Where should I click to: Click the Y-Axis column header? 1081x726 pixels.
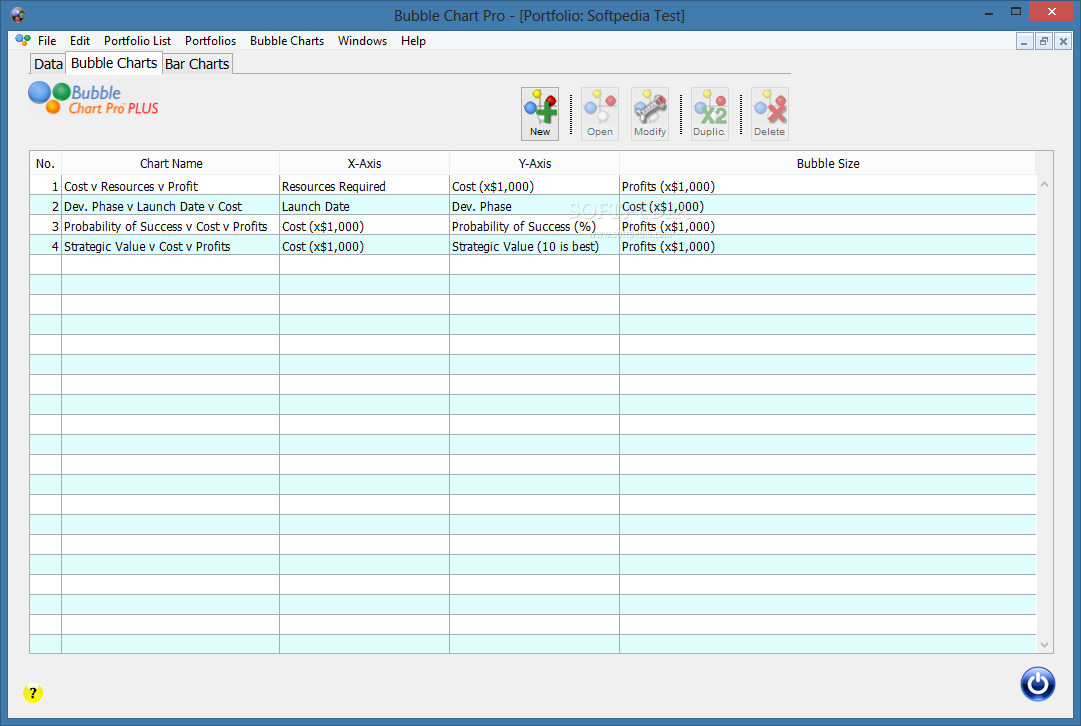tap(534, 163)
